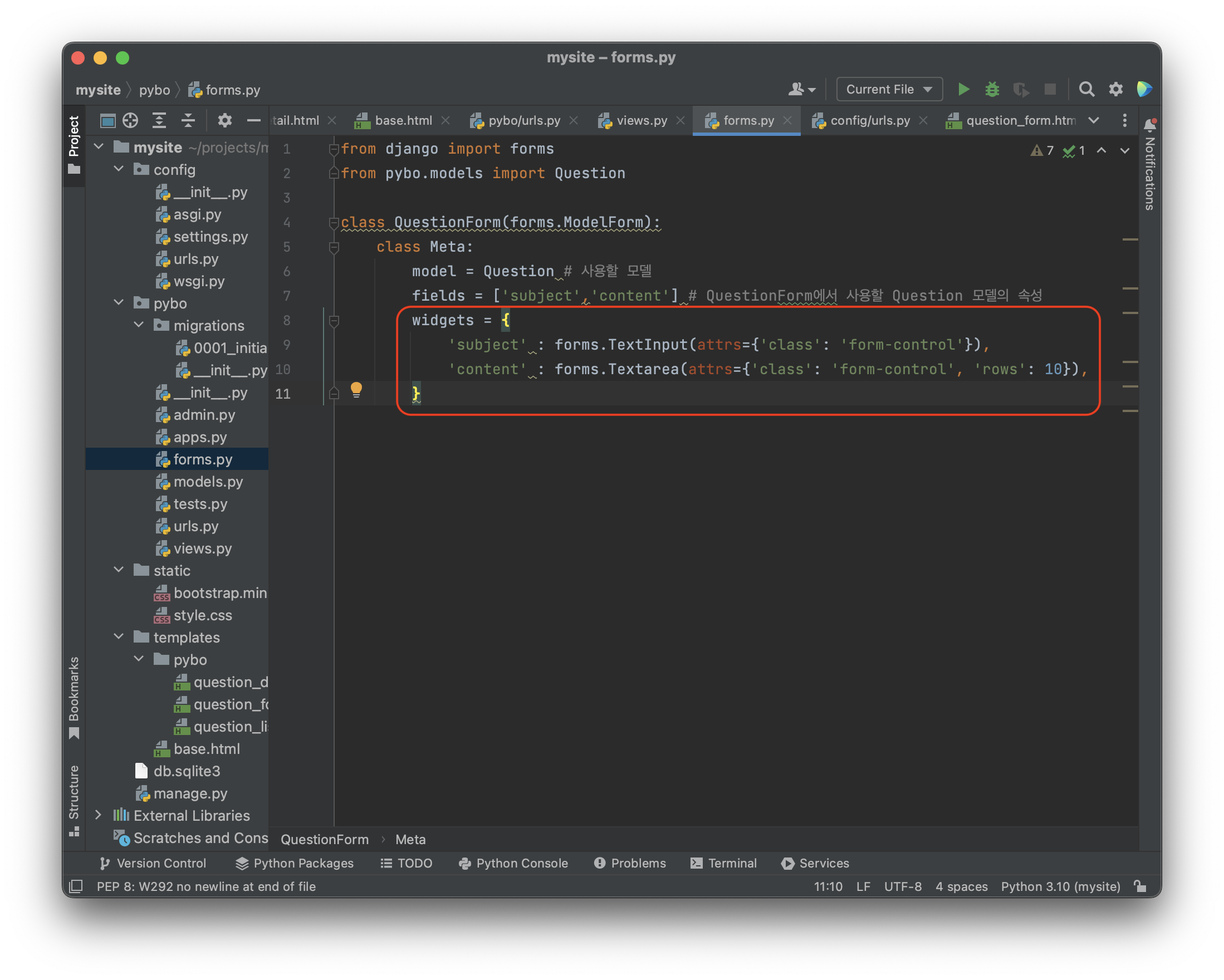The width and height of the screenshot is (1224, 980).
Task: Toggle the Bookmarks tool window
Action: click(74, 697)
